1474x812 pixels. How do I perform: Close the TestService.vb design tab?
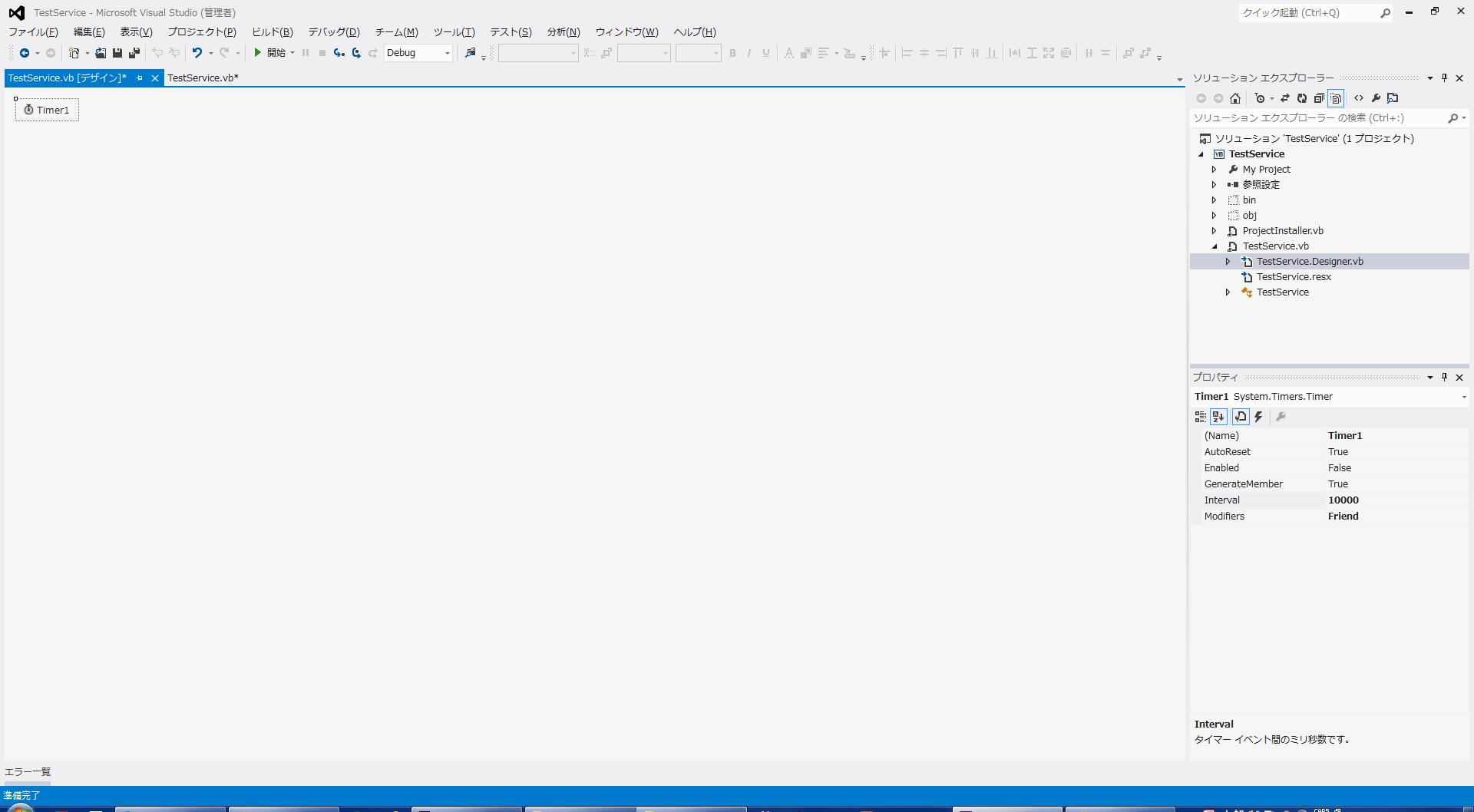[x=155, y=78]
